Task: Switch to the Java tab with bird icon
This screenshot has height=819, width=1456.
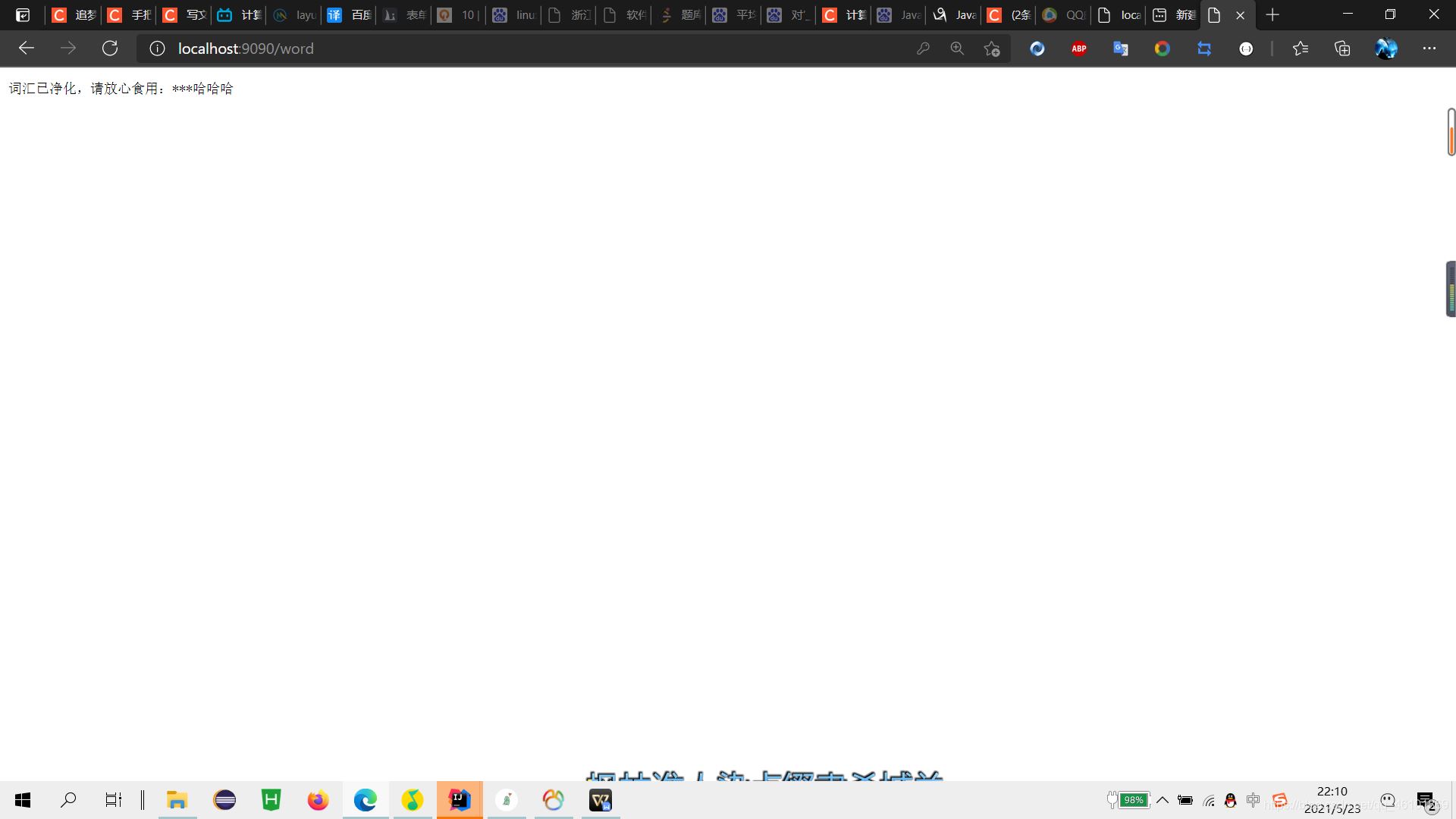Action: point(954,15)
